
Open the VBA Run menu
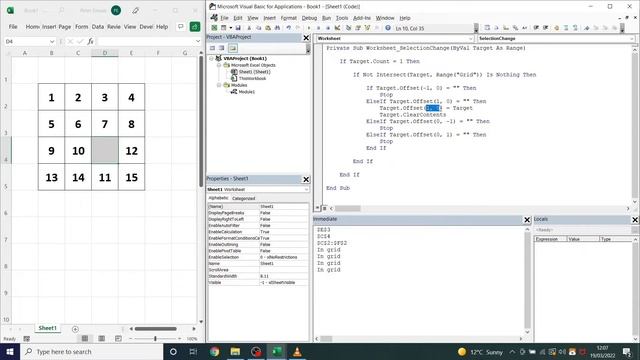pos(326,18)
